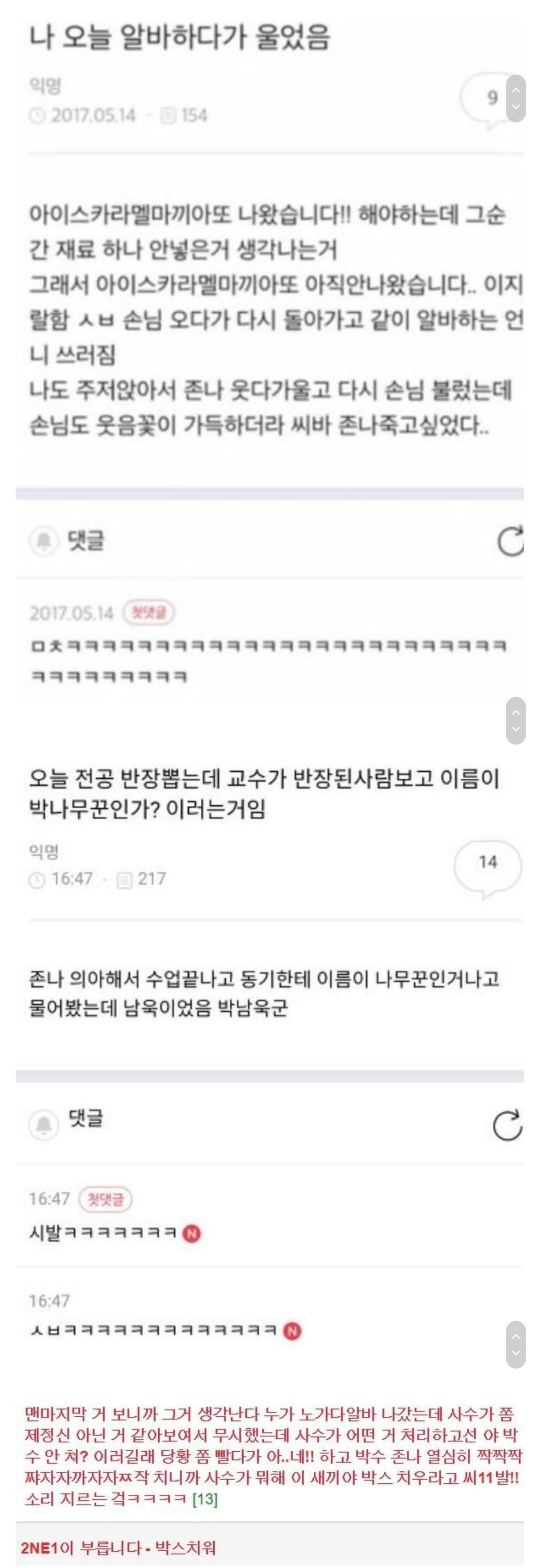Click the 첫댓글 badge at 16:47
This screenshot has height=1568, width=539.
click(105, 1199)
